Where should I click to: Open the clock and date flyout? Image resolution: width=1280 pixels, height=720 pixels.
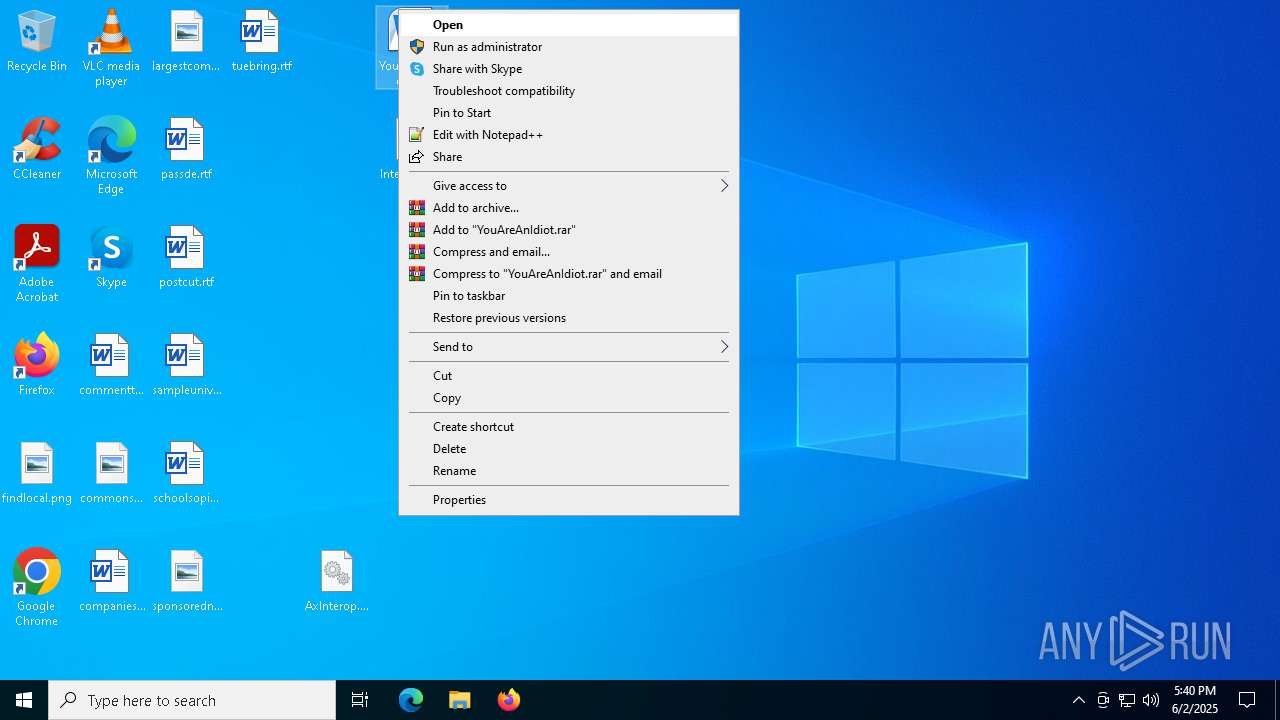click(1195, 700)
